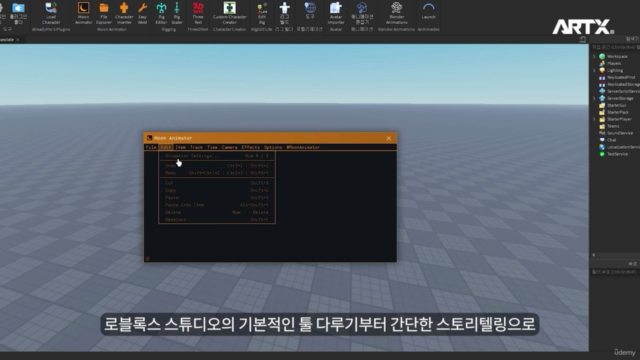Image resolution: width=640 pixels, height=360 pixels.
Task: Launch the Moon Animator plugin
Action: pos(83,13)
